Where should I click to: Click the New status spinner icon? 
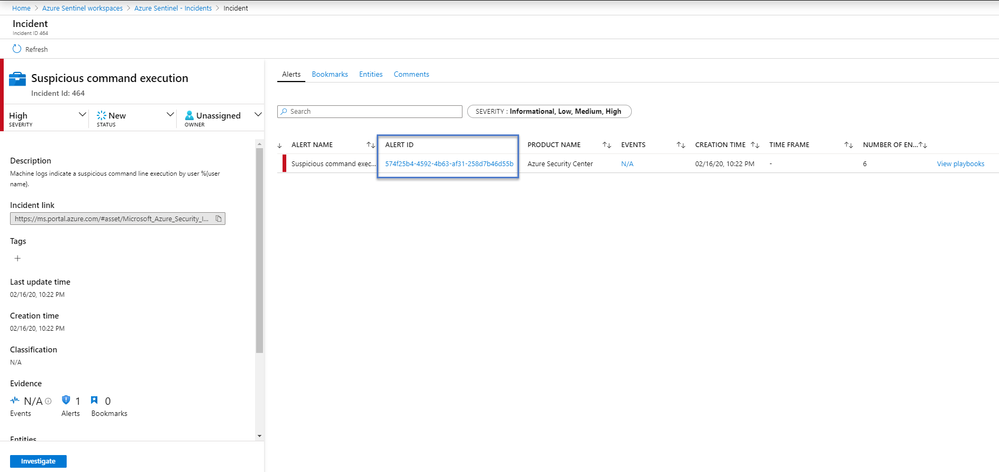(x=101, y=115)
